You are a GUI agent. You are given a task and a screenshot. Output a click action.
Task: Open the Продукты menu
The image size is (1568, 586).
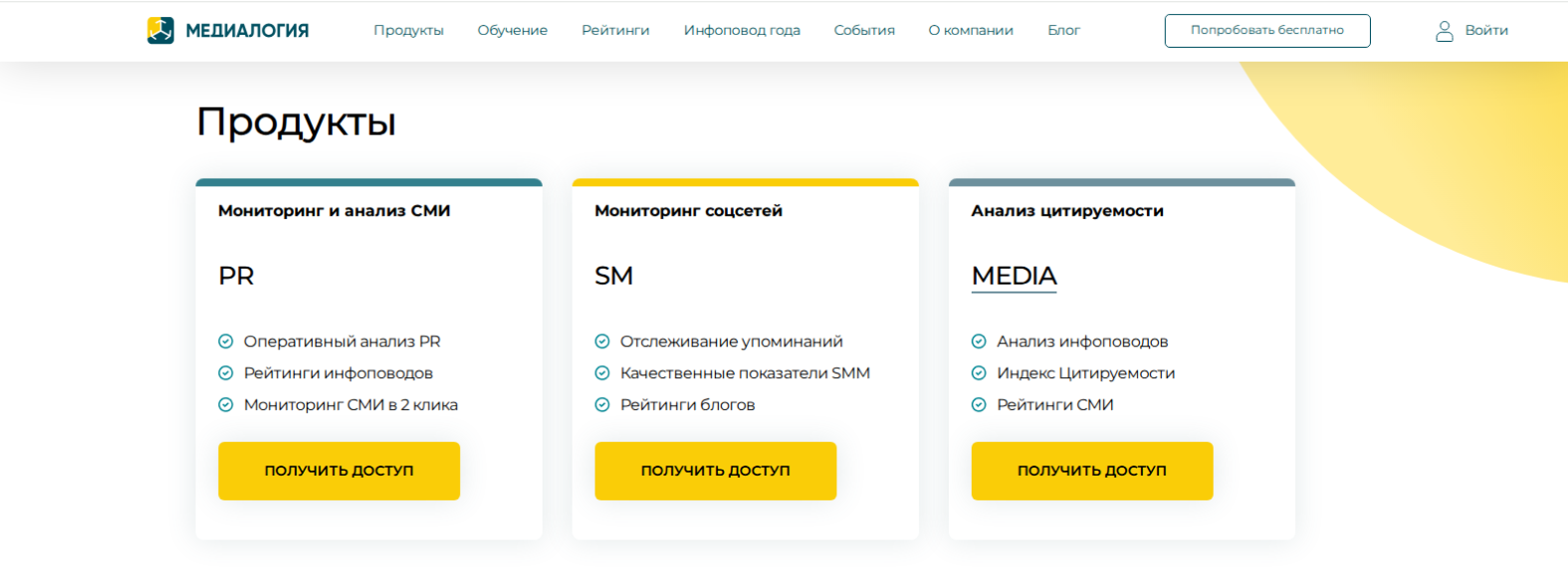pyautogui.click(x=408, y=31)
